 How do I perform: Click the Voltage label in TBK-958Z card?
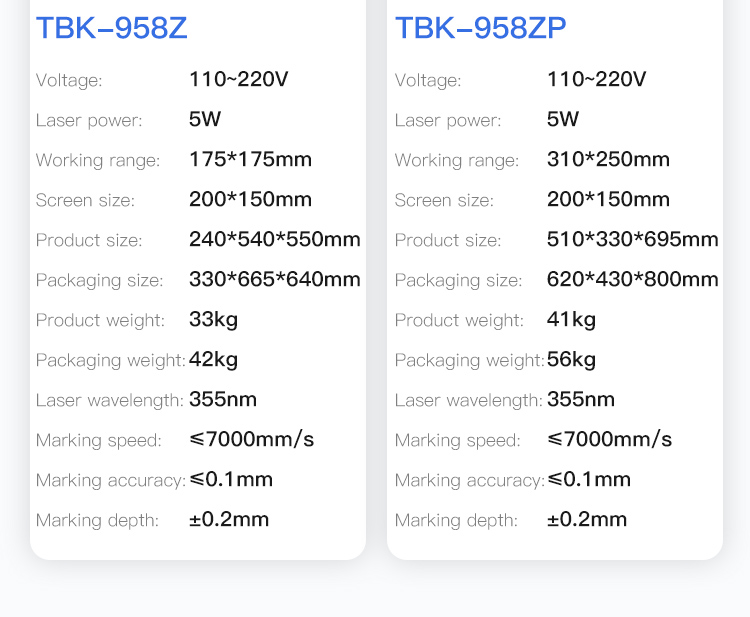pos(69,80)
